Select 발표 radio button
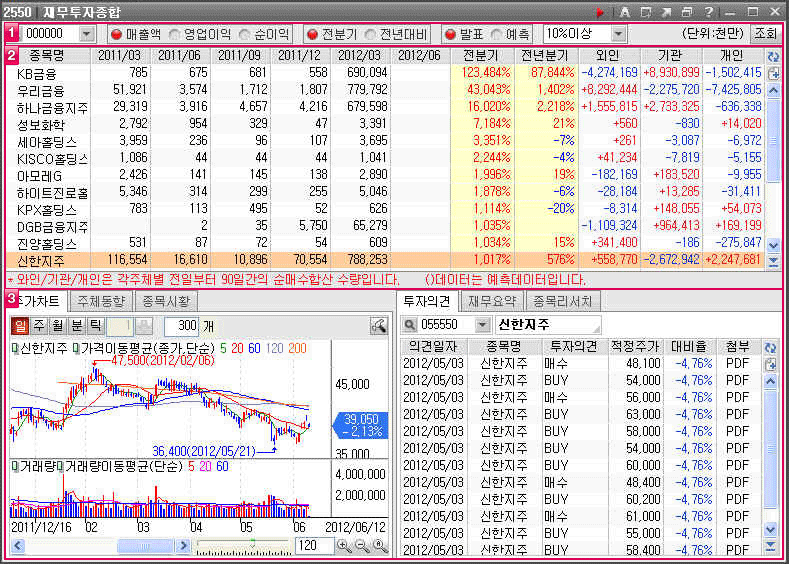Image resolution: width=789 pixels, height=564 pixels. 450,34
